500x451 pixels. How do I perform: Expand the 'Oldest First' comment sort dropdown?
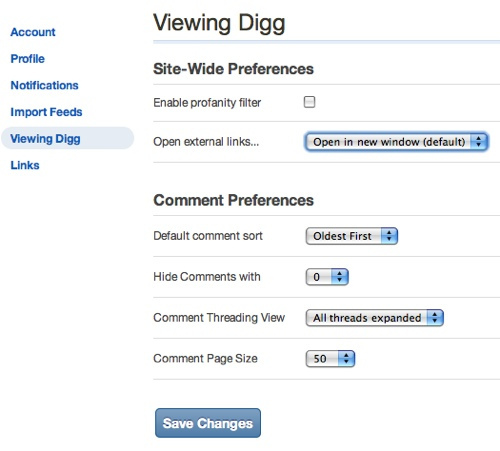point(352,236)
